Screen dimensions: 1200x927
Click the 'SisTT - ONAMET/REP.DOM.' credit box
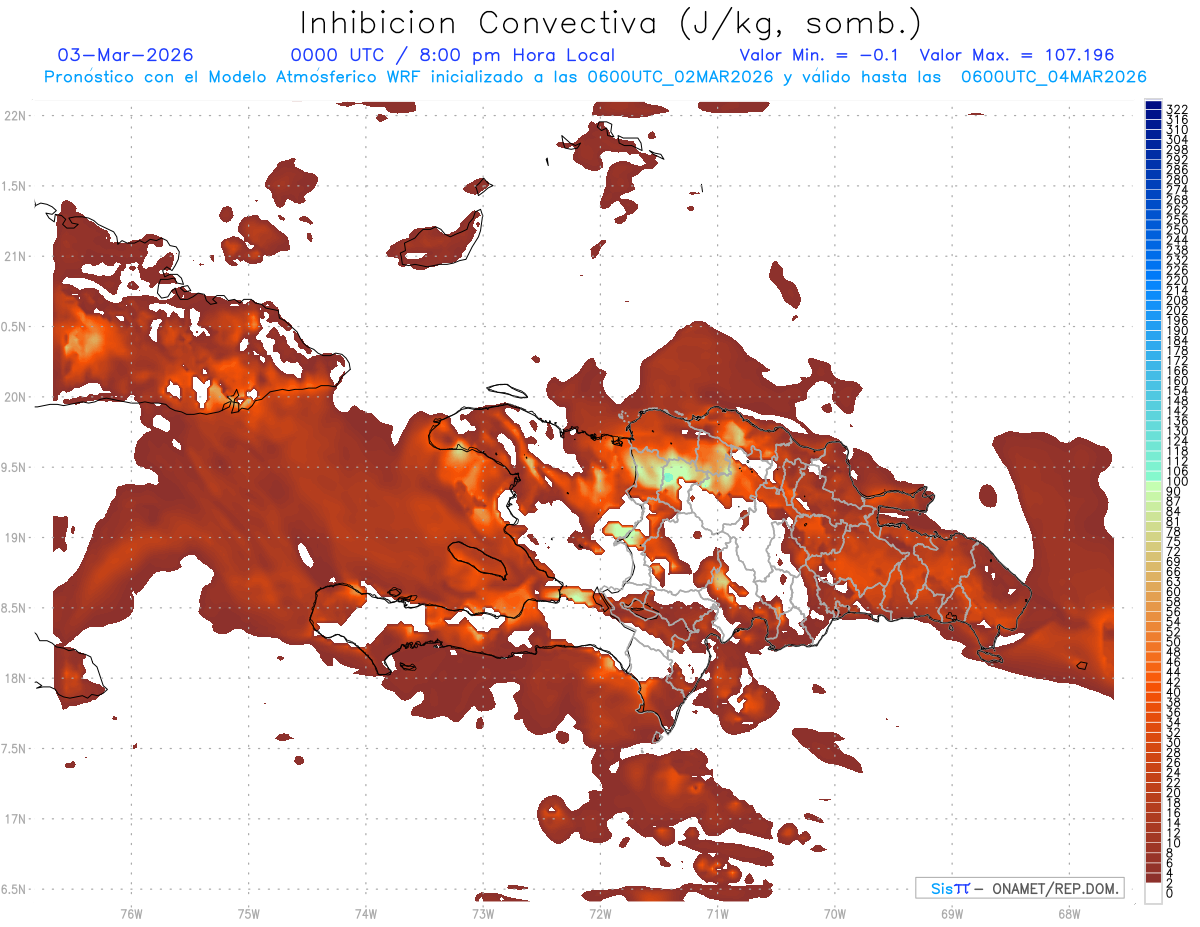click(1020, 888)
